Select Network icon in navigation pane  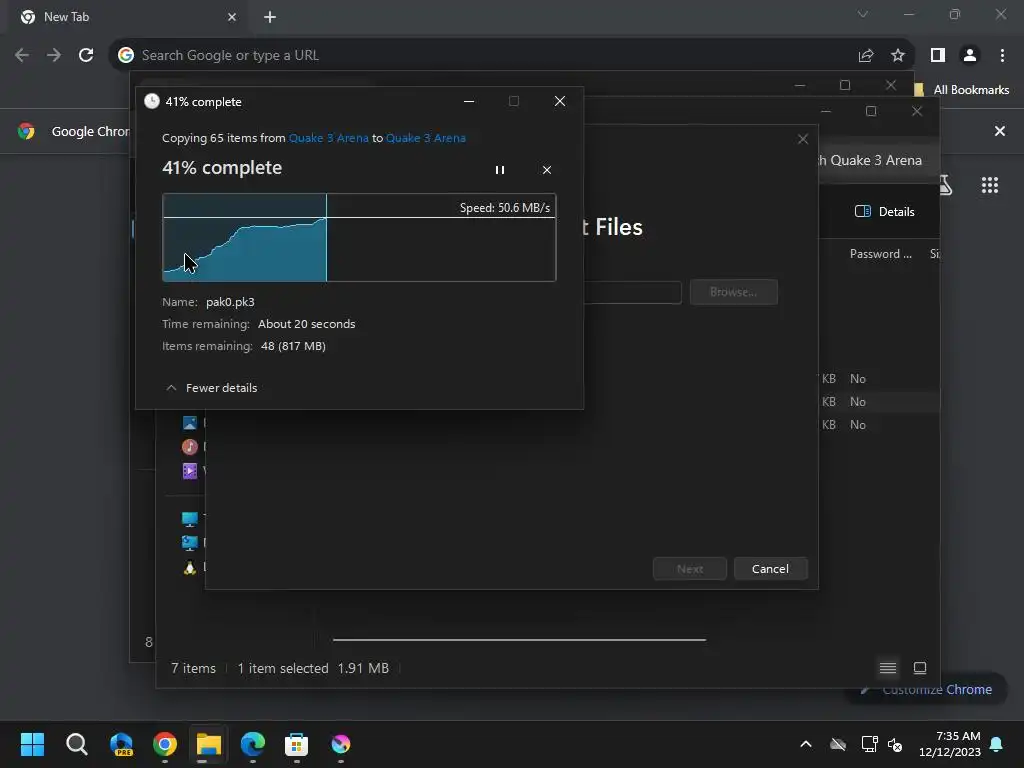[189, 543]
